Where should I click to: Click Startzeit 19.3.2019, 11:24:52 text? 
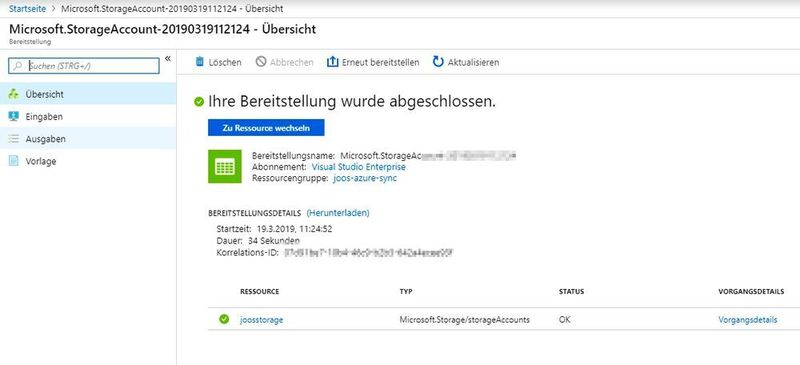click(274, 229)
